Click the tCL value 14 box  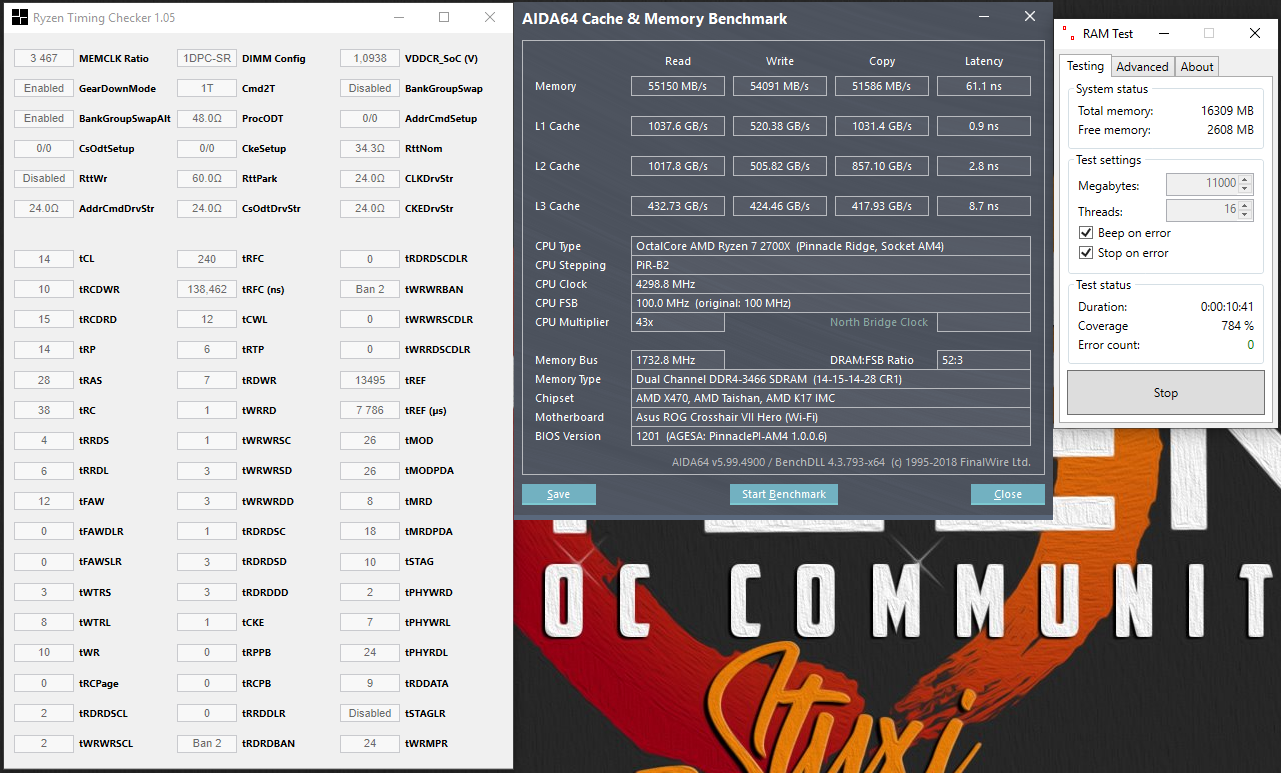point(44,259)
